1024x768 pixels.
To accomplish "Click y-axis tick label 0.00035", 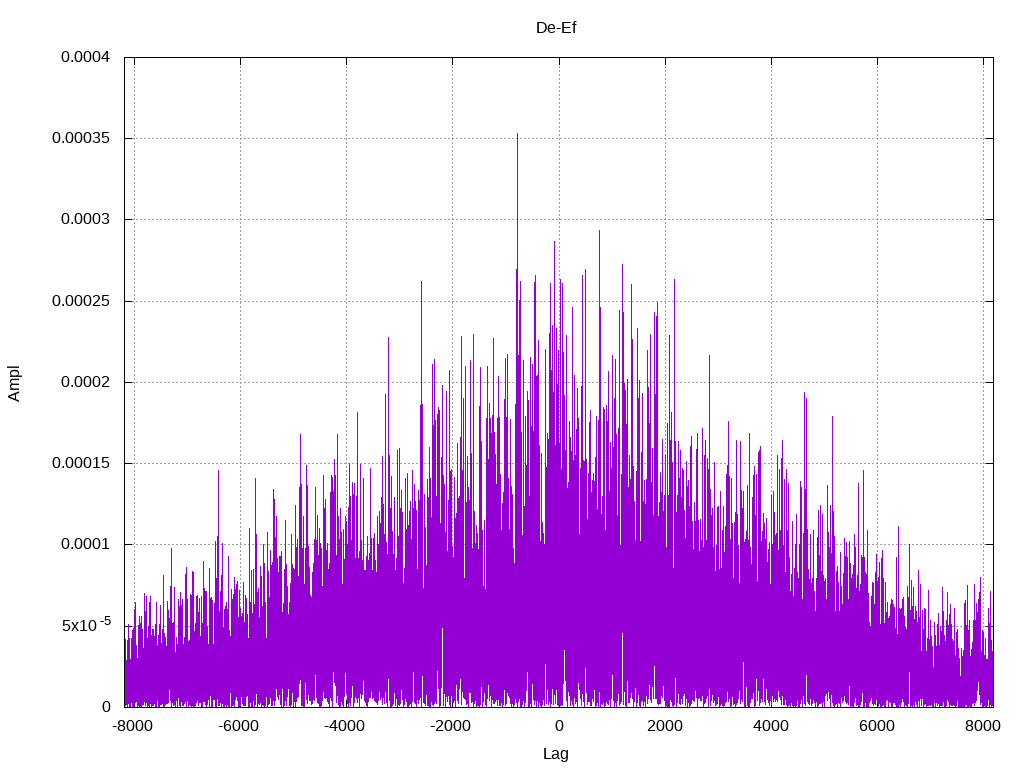I will [81, 138].
